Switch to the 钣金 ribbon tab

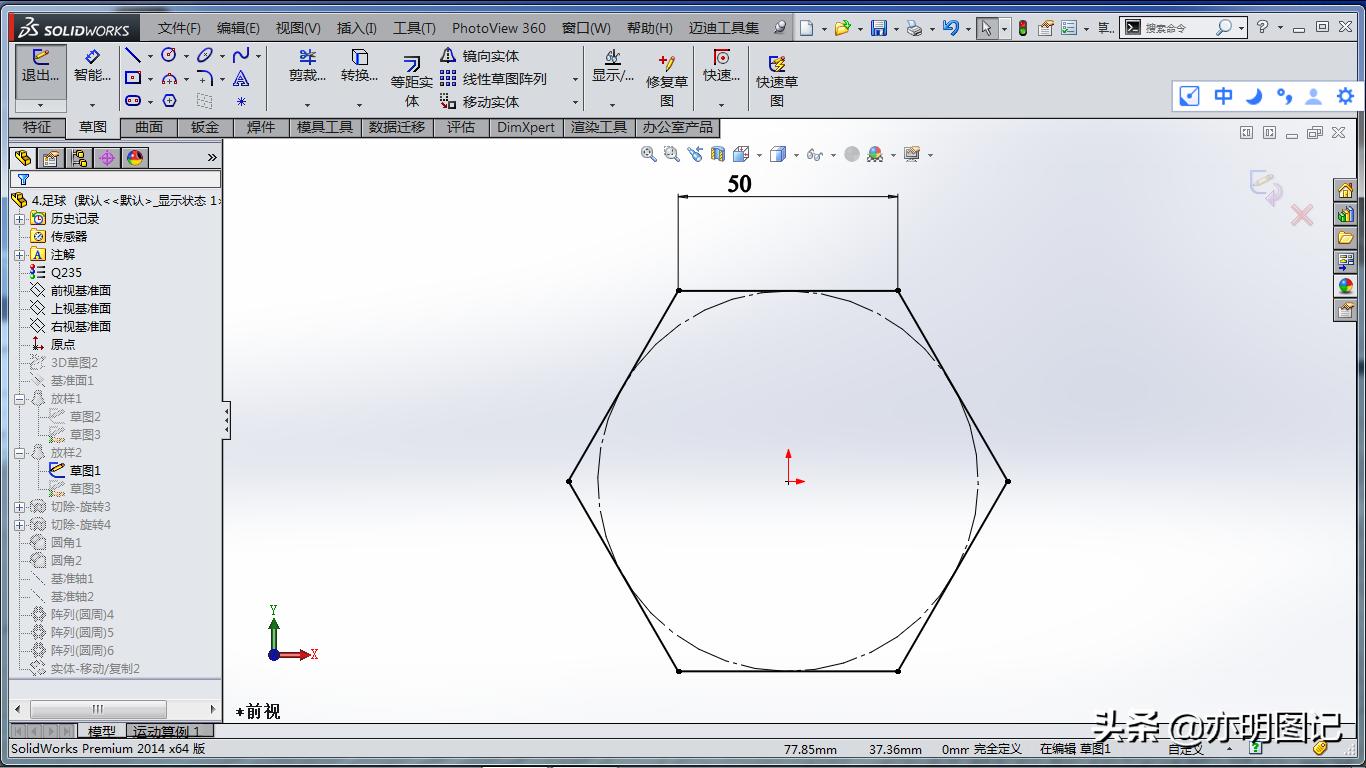click(204, 127)
